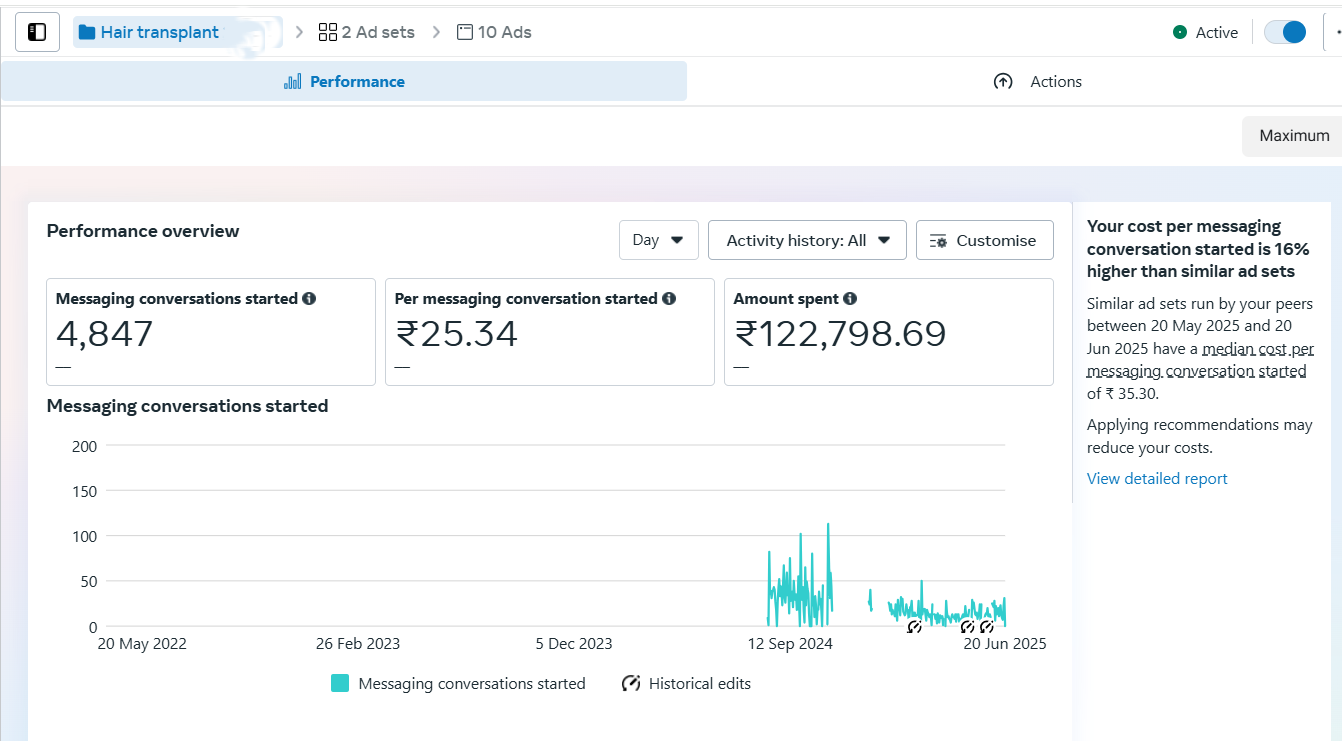Screen dimensions: 1342x741
Task: Click info icon next to Amount spent
Action: (x=850, y=299)
